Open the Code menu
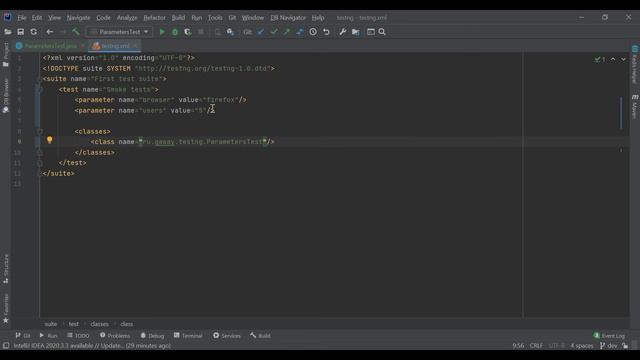The width and height of the screenshot is (640, 360). click(x=103, y=18)
